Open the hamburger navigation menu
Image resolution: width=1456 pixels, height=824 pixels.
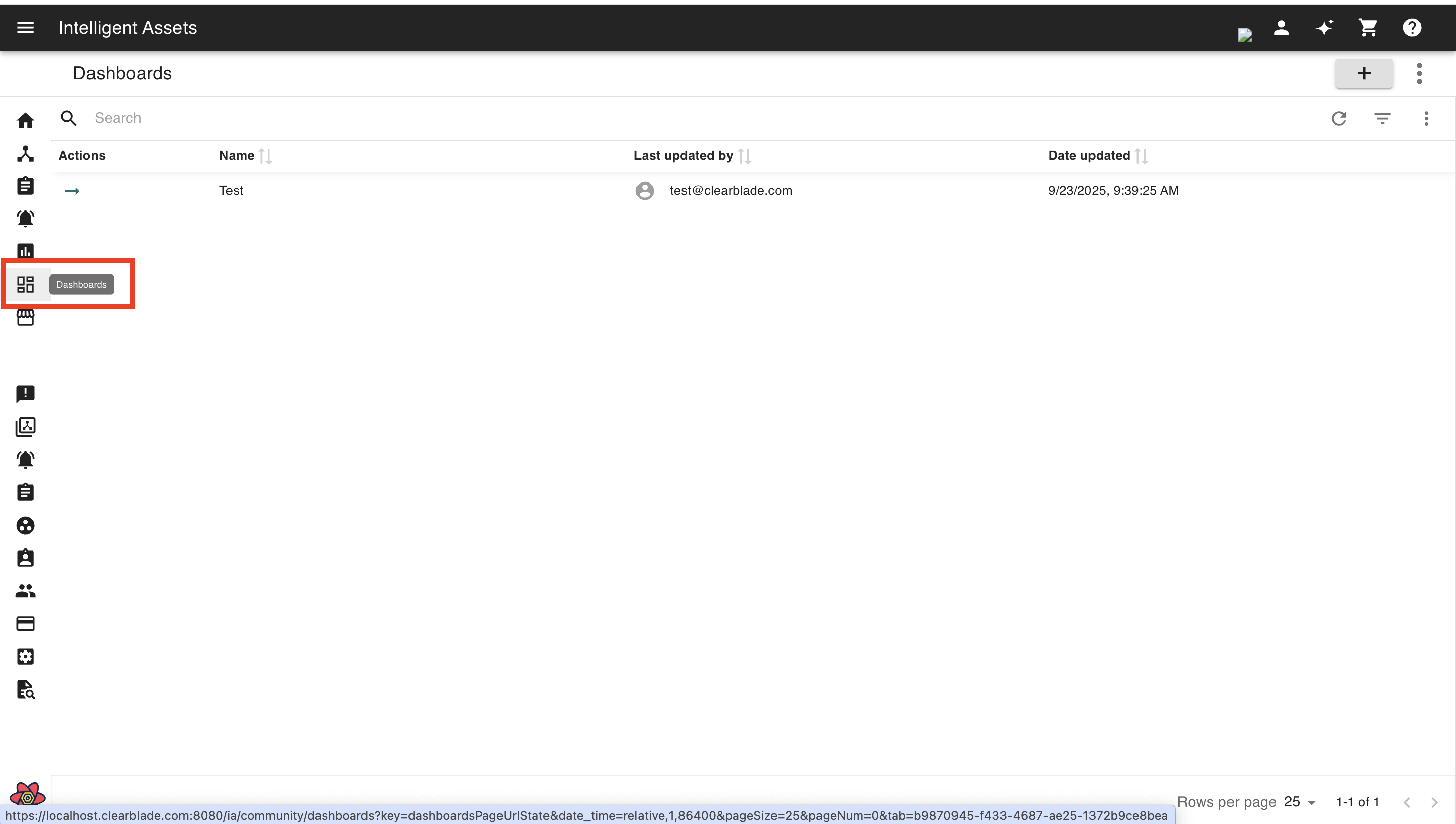[25, 28]
